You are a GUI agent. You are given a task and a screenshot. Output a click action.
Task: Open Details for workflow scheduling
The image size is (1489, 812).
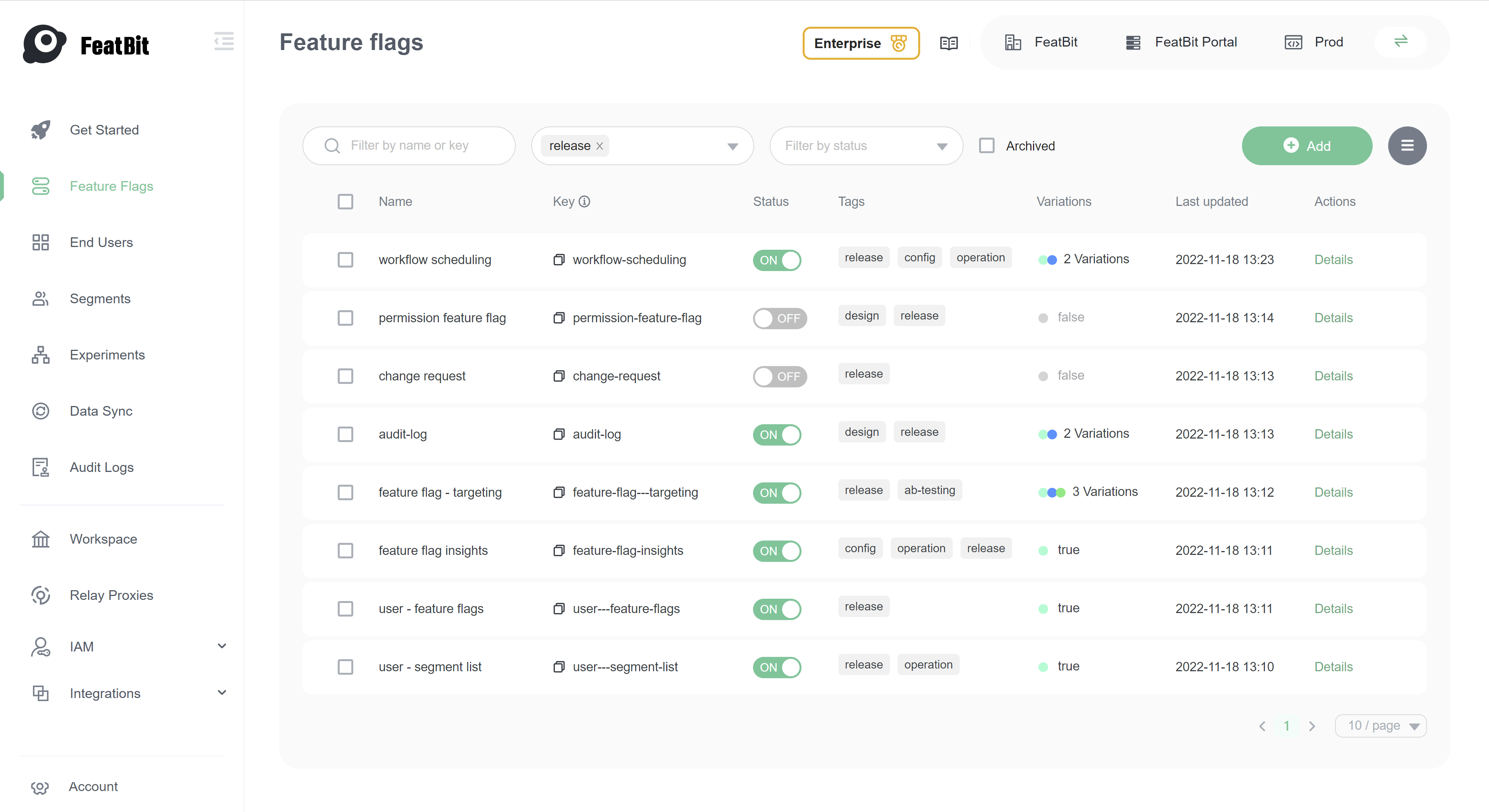[x=1333, y=259]
